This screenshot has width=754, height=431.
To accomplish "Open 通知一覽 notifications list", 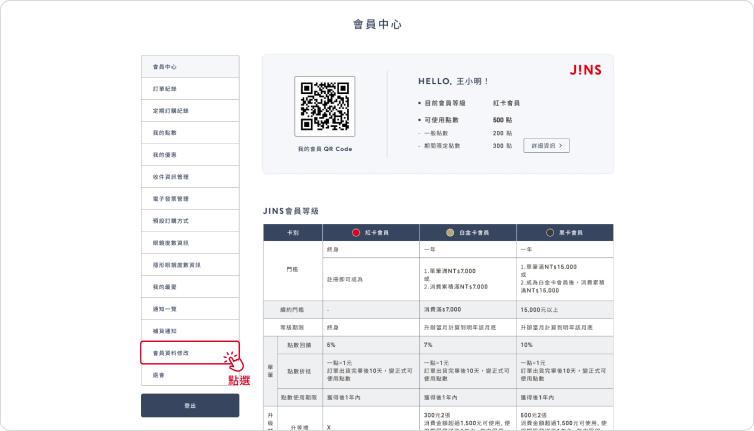I will click(x=190, y=309).
